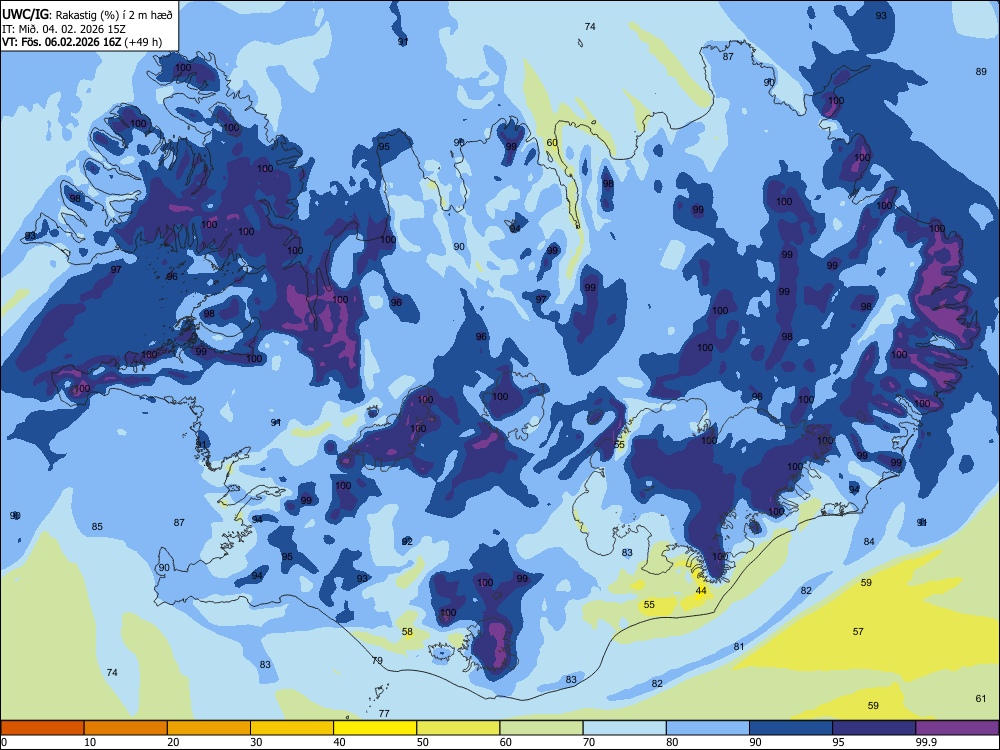Click the humidity value 60 on the map
This screenshot has width=1000, height=750.
[x=552, y=142]
